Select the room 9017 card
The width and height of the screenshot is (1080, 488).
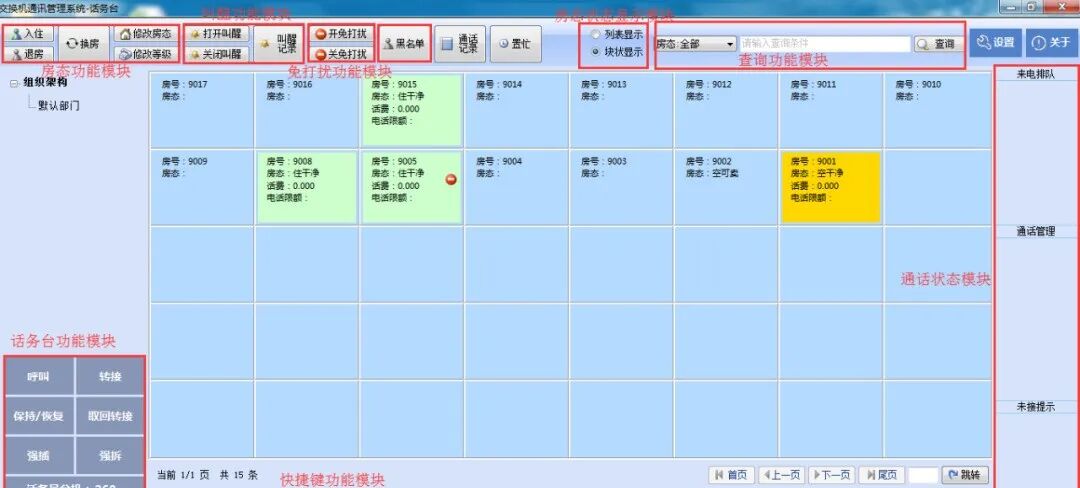pos(202,110)
